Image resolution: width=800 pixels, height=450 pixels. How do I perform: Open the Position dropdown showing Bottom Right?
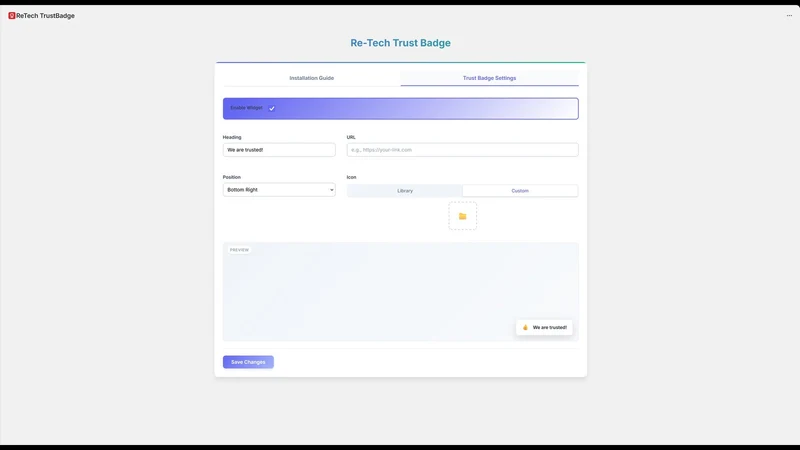pos(279,190)
